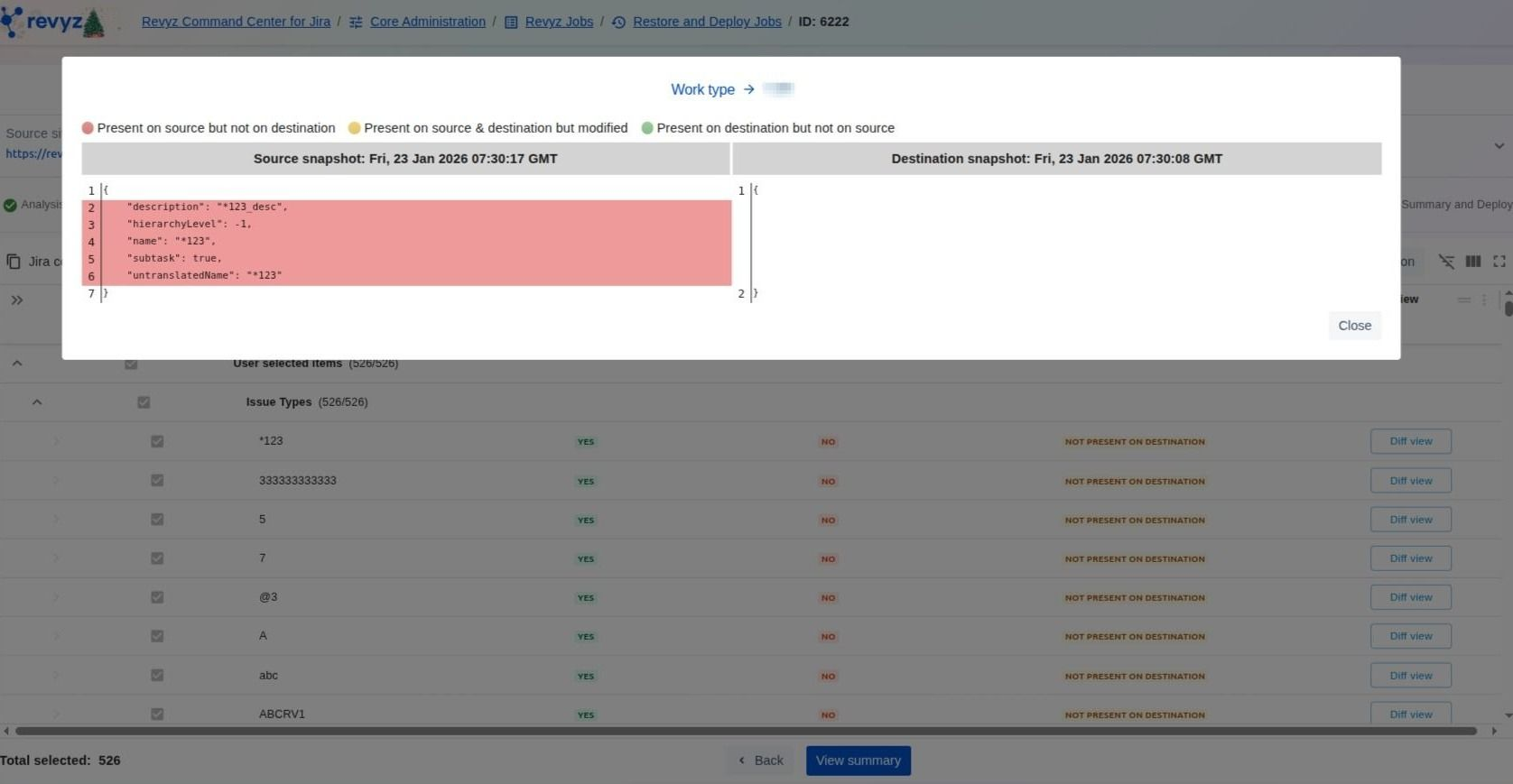Open Revyz Jobs breadcrumb
Viewport: 1513px width, 784px height.
(x=559, y=22)
